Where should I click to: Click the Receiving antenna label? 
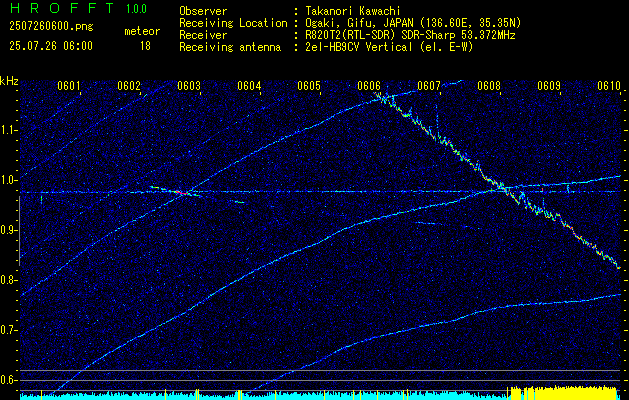(230, 47)
